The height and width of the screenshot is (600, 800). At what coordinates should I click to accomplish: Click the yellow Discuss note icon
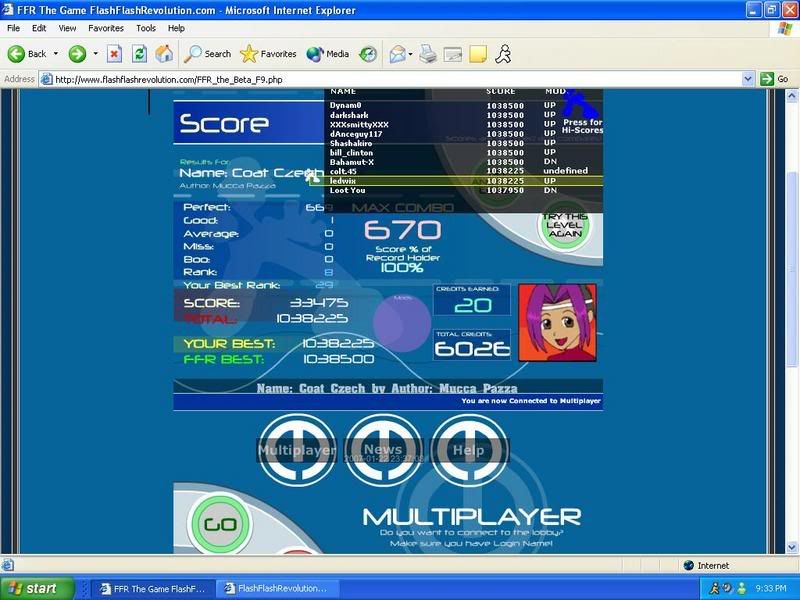coord(478,54)
